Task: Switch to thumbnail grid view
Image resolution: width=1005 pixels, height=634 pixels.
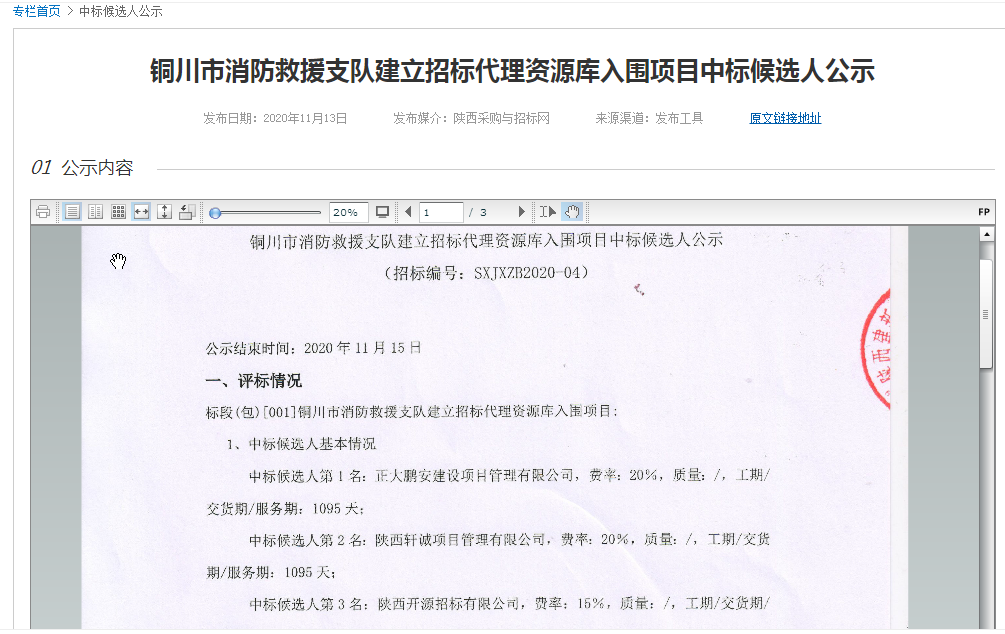Action: 118,212
